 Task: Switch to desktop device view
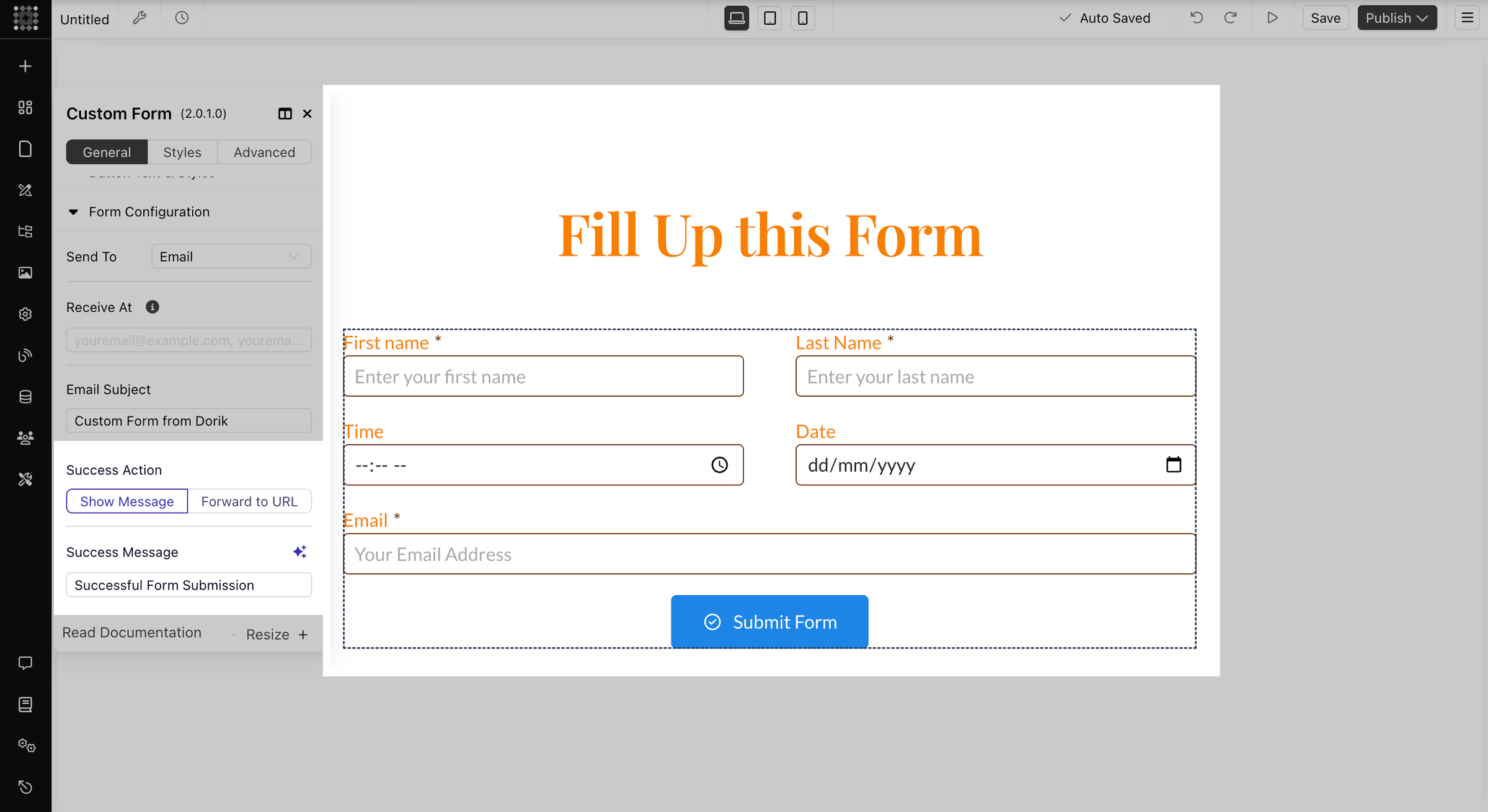pos(737,18)
